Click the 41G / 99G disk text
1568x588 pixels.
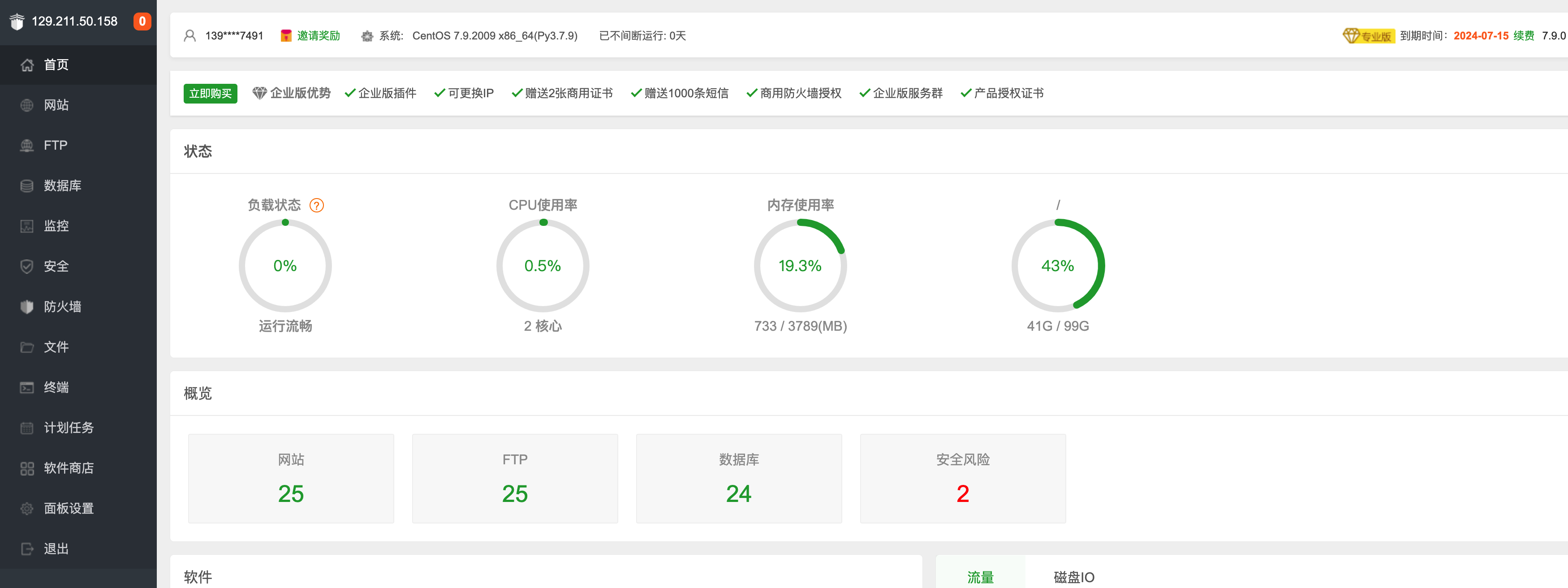(1058, 326)
